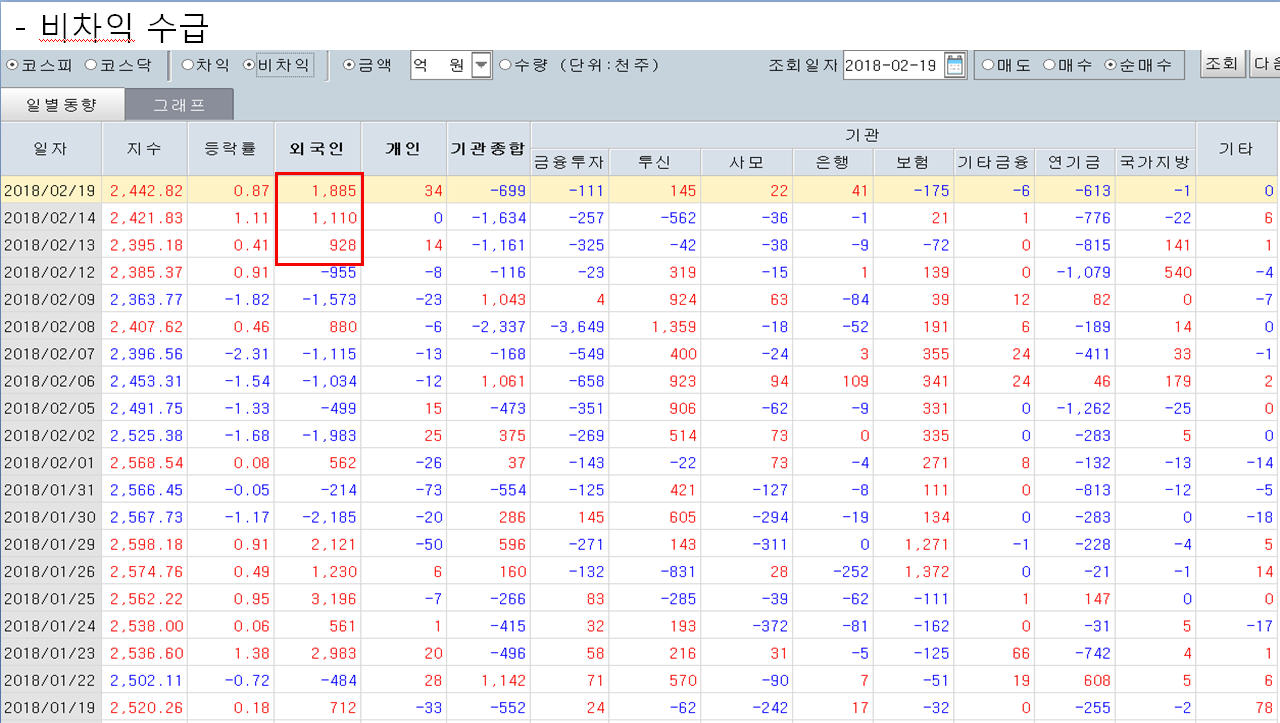Screen dimensions: 1280x723
Task: Select the 순매수 radio button
Action: [x=1110, y=65]
